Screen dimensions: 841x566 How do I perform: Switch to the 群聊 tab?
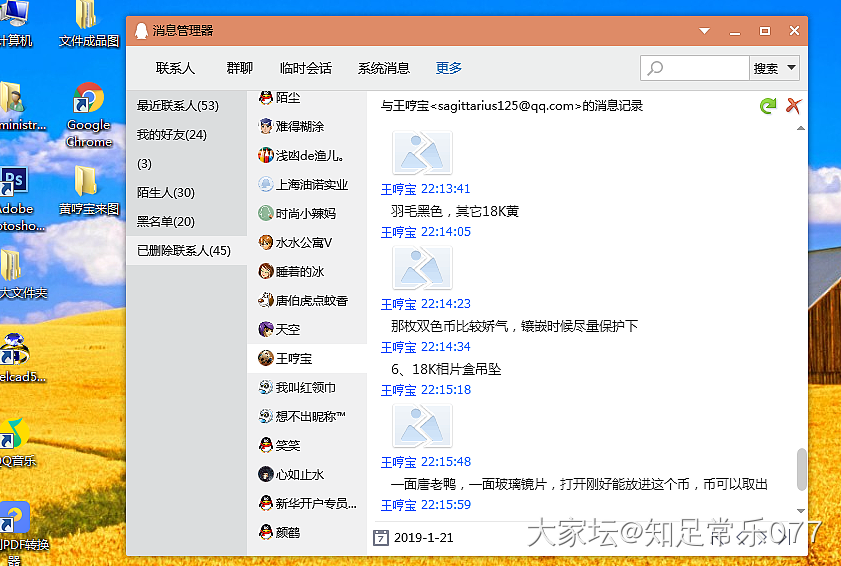coord(240,68)
